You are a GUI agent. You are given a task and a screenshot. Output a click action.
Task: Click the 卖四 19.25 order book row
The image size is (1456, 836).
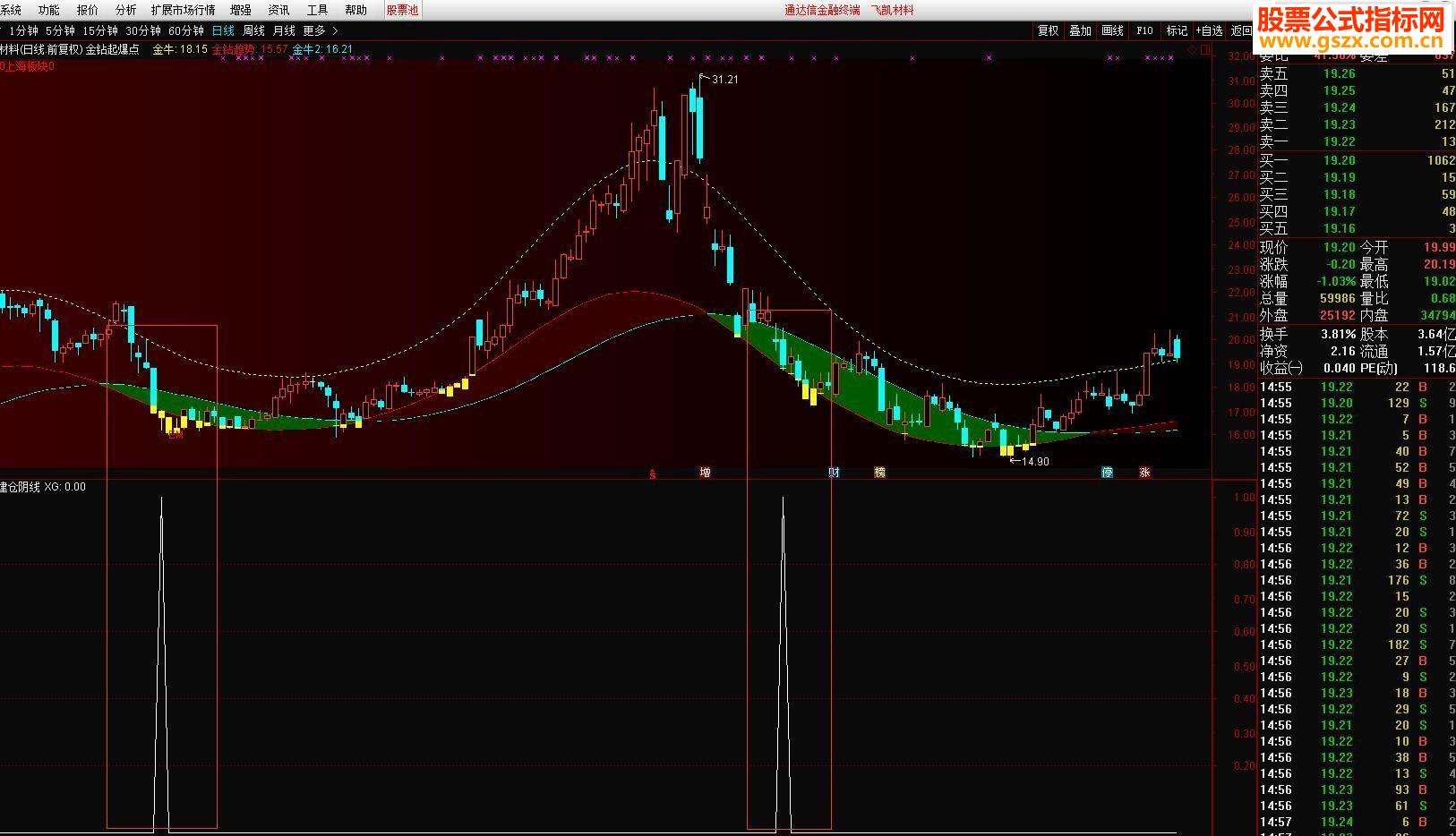pyautogui.click(x=1357, y=90)
